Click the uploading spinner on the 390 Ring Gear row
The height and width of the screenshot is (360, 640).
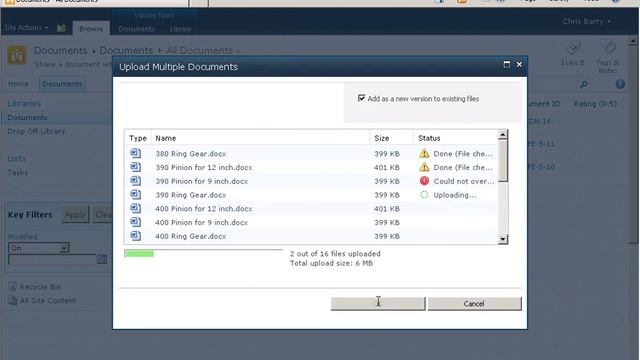click(x=424, y=195)
